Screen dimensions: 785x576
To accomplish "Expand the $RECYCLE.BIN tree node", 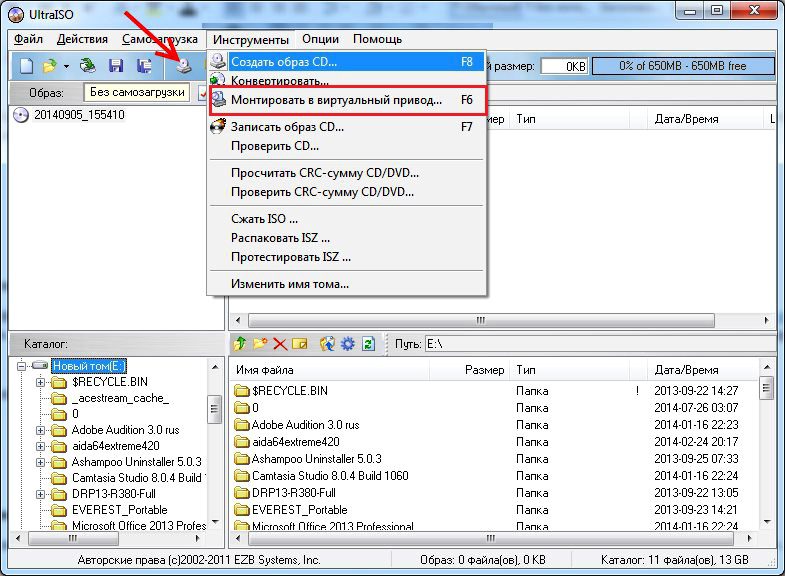I will (41, 383).
